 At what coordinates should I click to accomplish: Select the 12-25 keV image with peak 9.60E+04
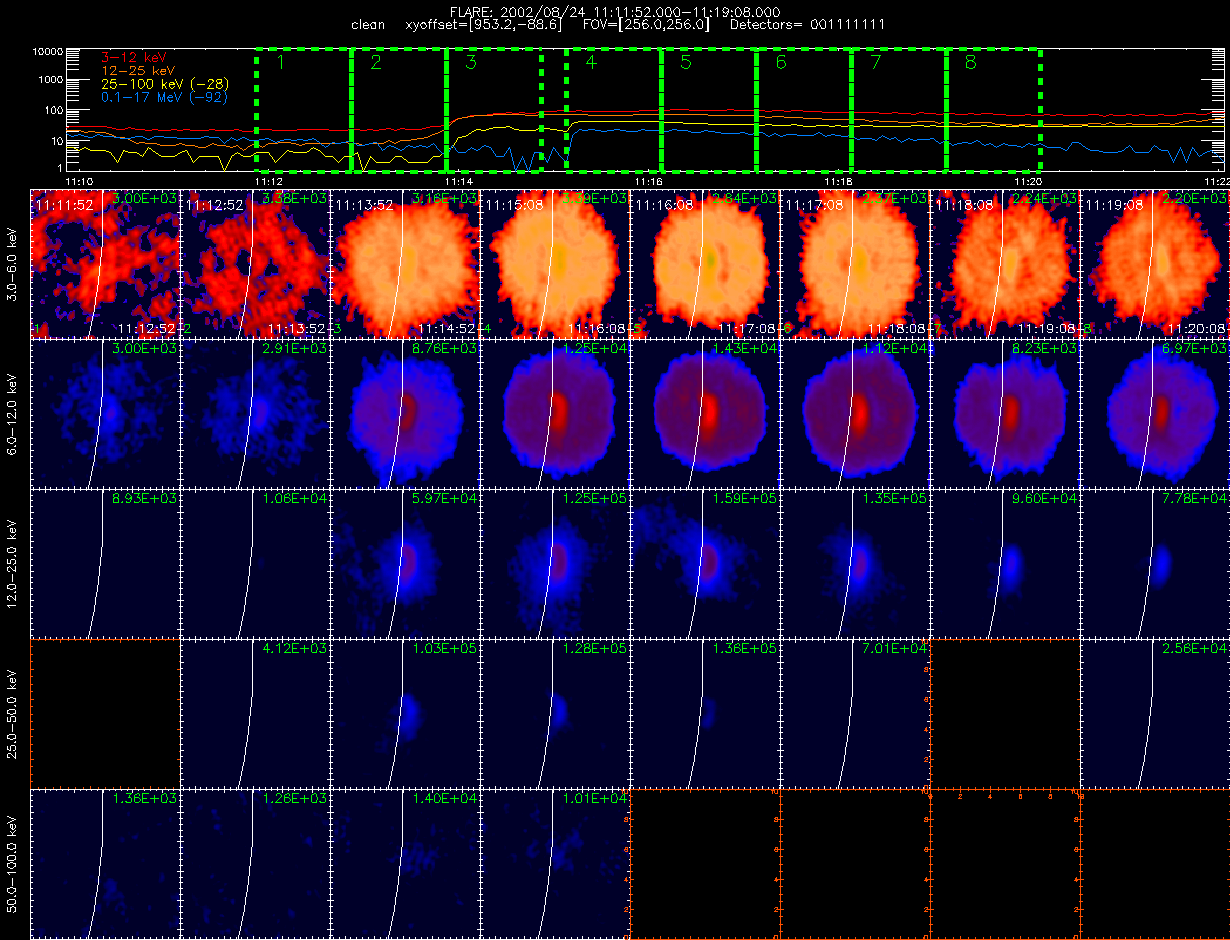pos(1006,564)
